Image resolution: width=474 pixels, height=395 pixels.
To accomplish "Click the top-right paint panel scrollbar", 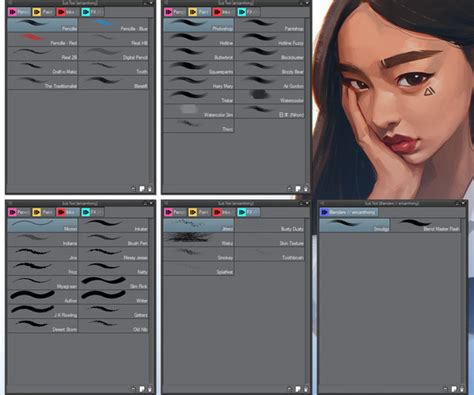I will click(x=308, y=100).
